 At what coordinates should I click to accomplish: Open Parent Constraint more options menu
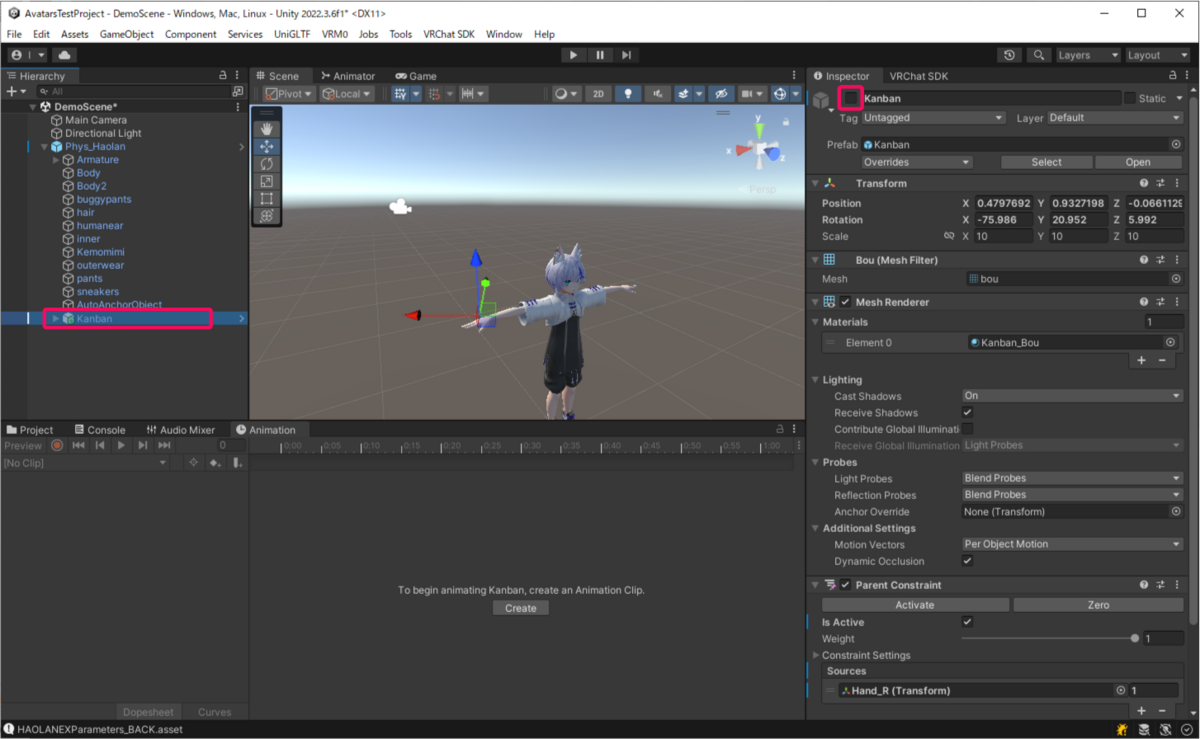(x=1178, y=585)
